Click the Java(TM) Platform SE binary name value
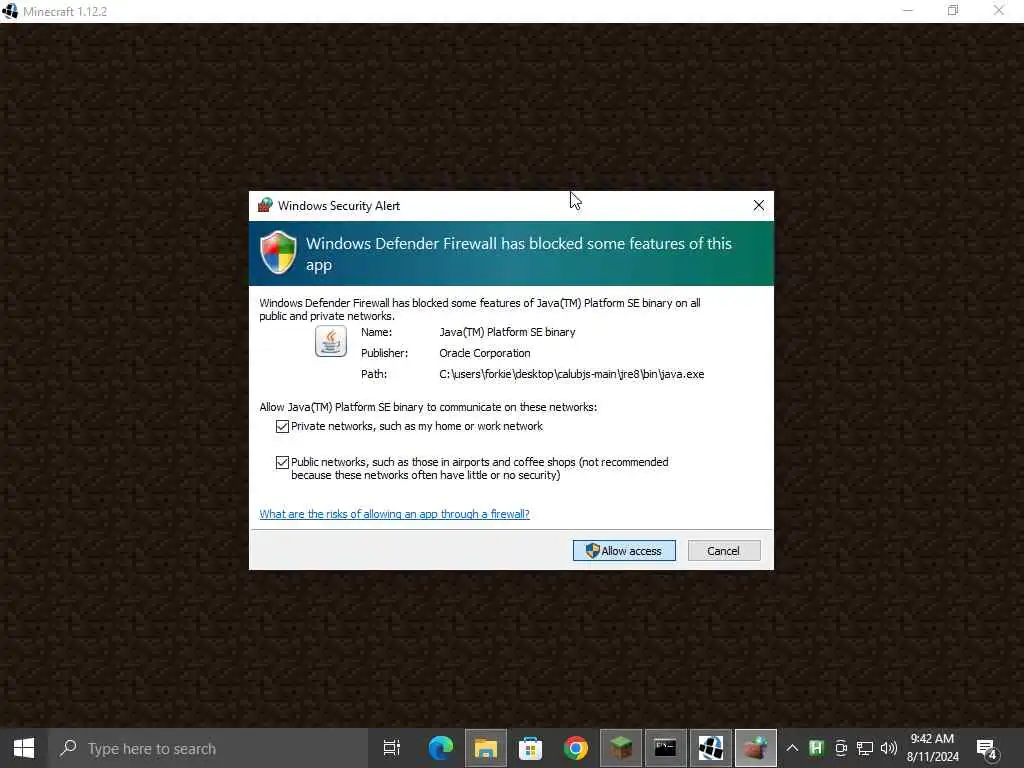 coord(507,332)
